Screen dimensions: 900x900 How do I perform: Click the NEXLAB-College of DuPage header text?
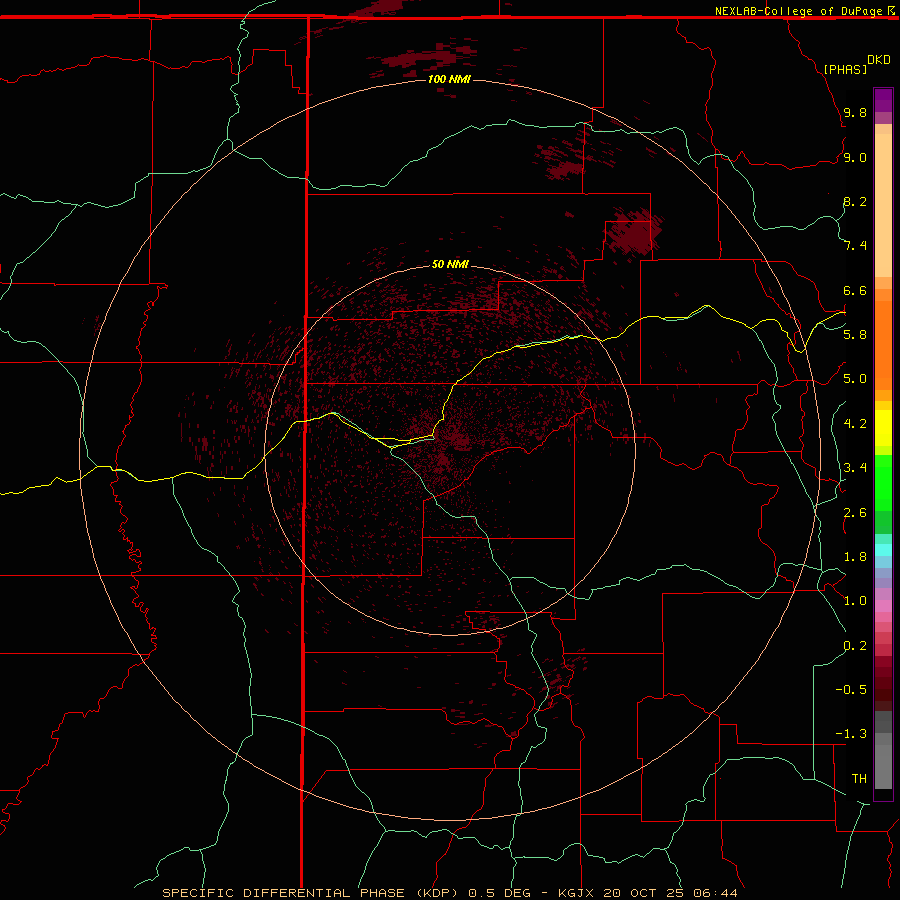click(799, 11)
